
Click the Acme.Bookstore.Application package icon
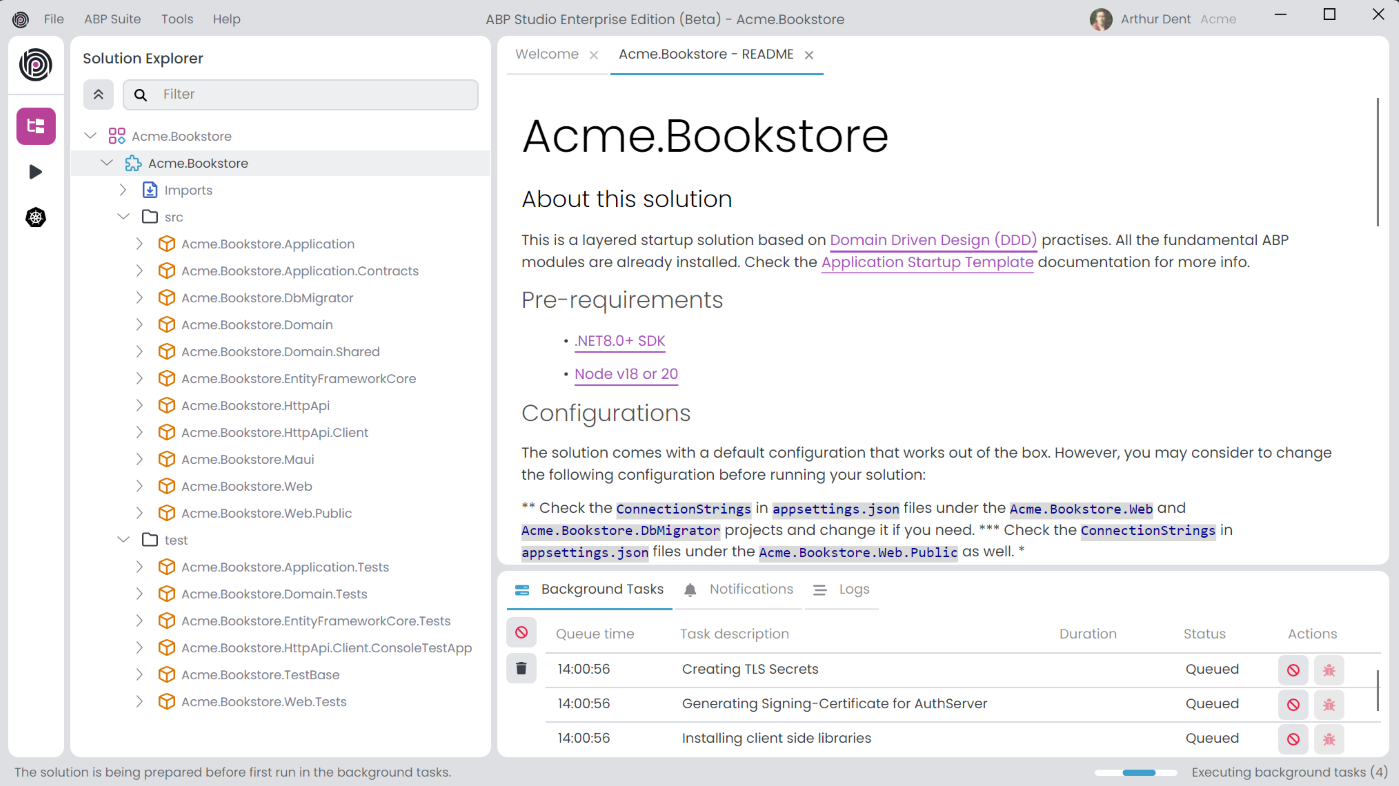click(167, 244)
